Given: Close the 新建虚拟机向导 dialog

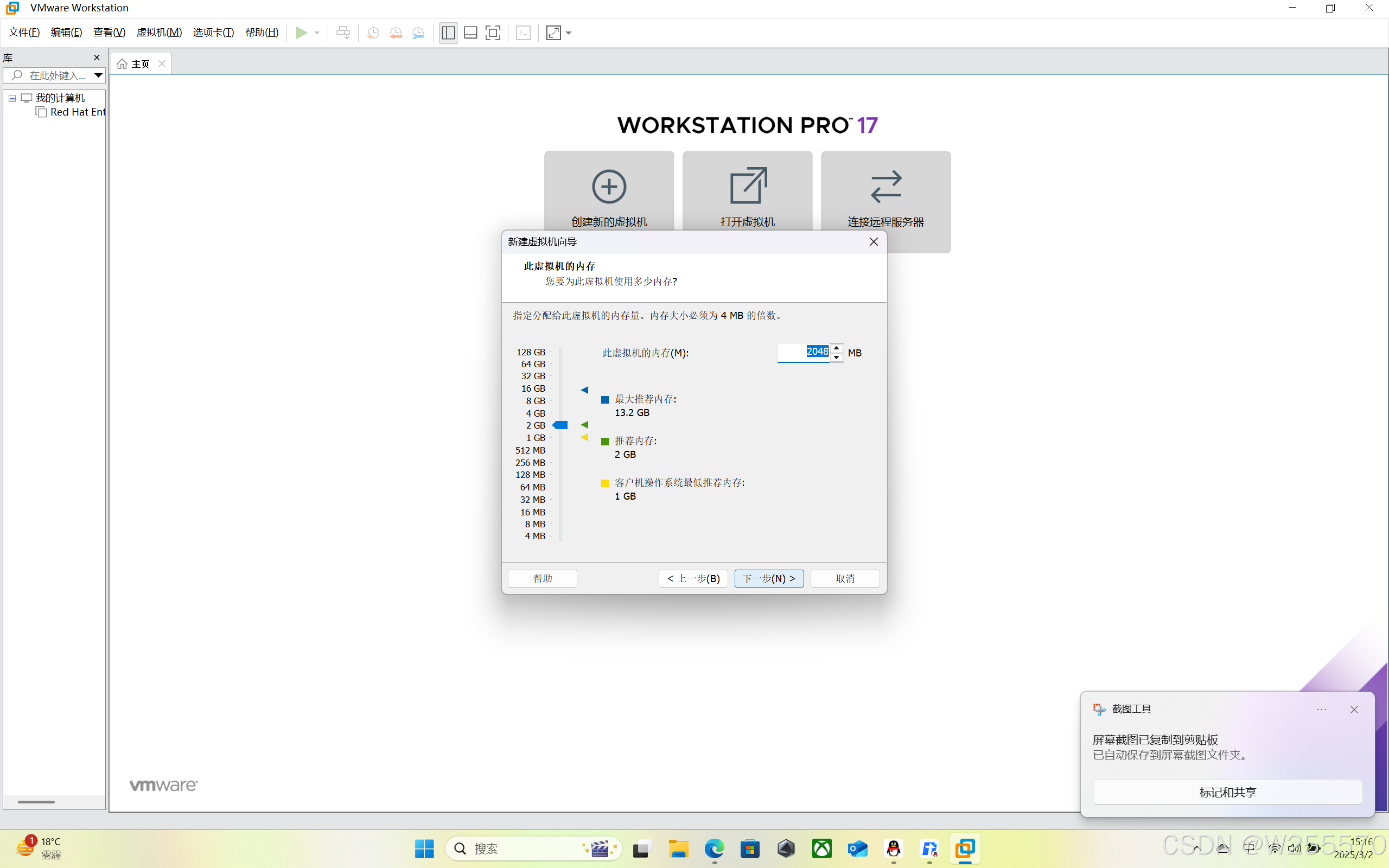Looking at the screenshot, I should pyautogui.click(x=874, y=242).
